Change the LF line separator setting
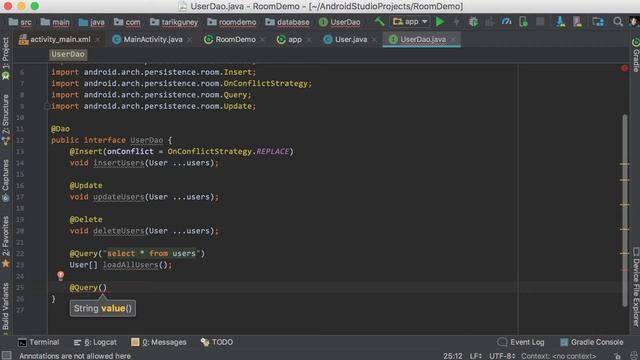The width and height of the screenshot is (640, 360). click(475, 356)
